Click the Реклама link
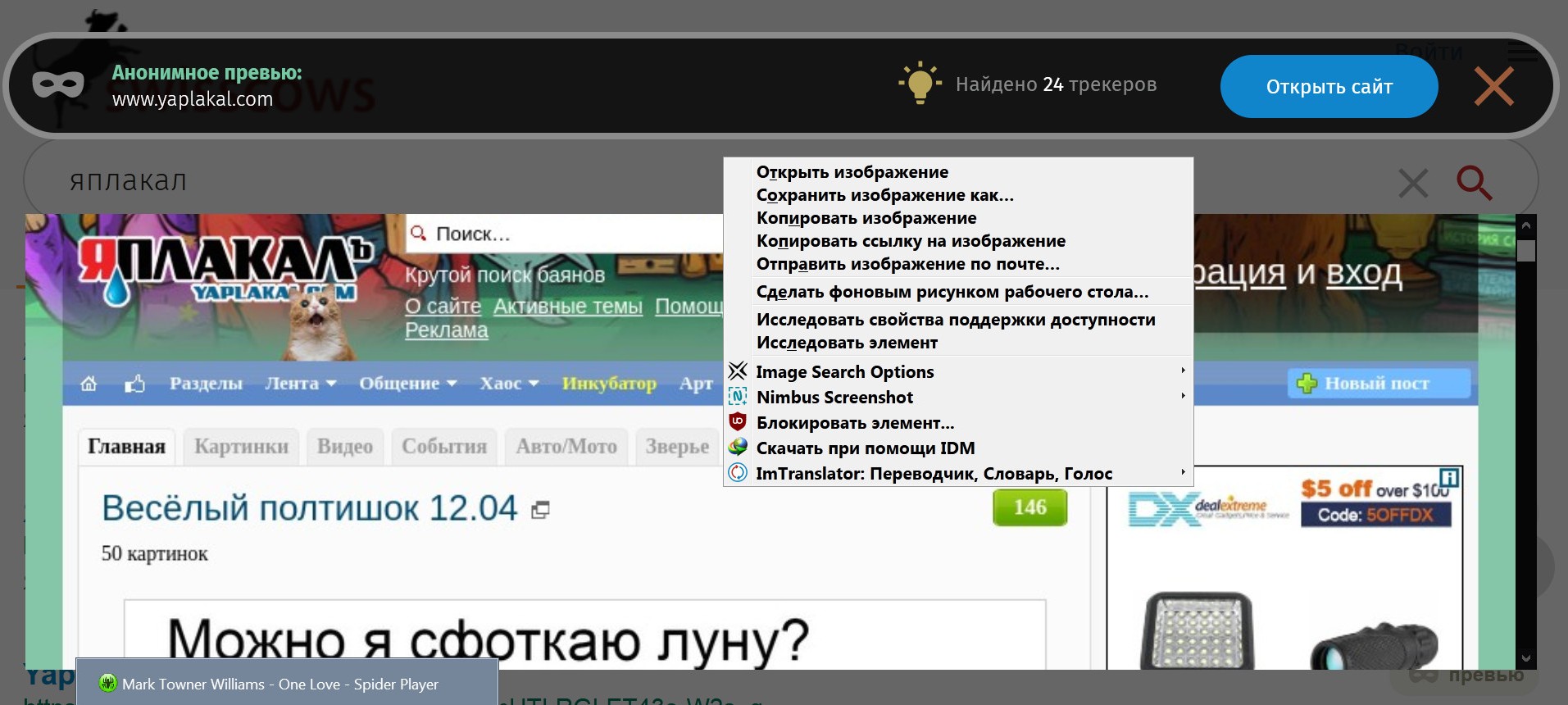Viewport: 1568px width, 705px height. click(446, 330)
